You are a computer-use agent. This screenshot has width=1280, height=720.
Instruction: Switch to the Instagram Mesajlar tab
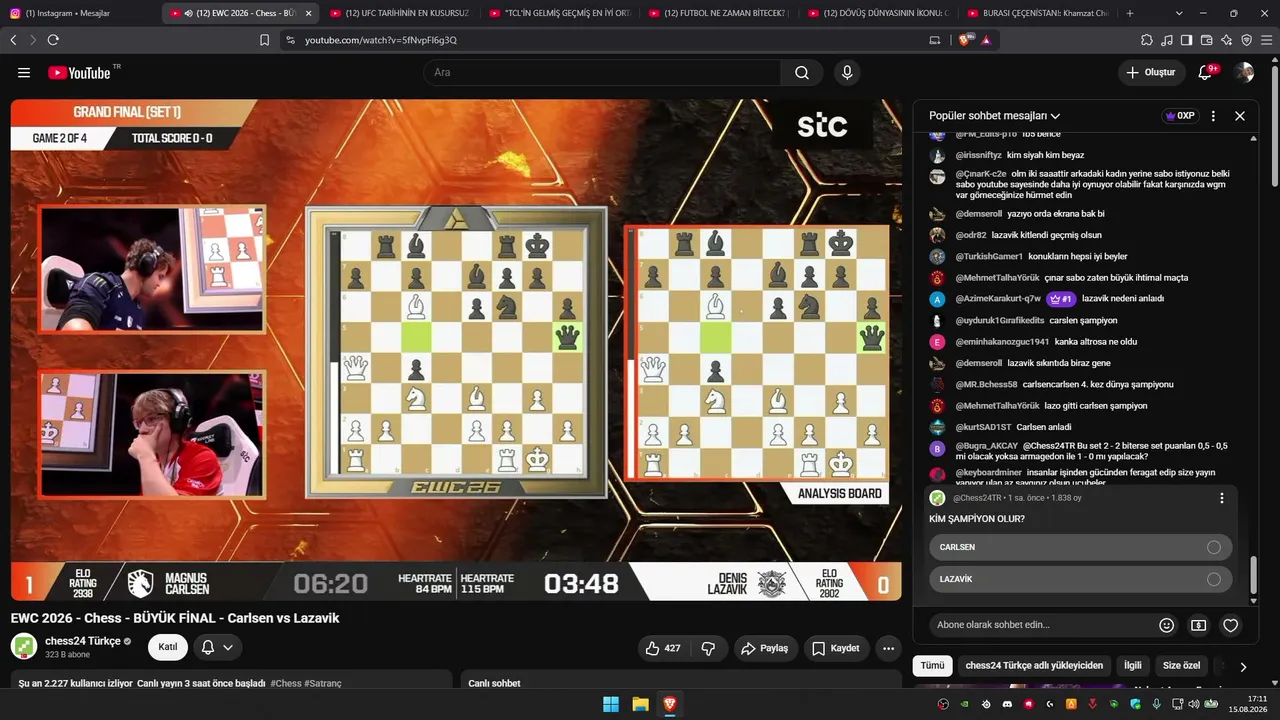(80, 13)
